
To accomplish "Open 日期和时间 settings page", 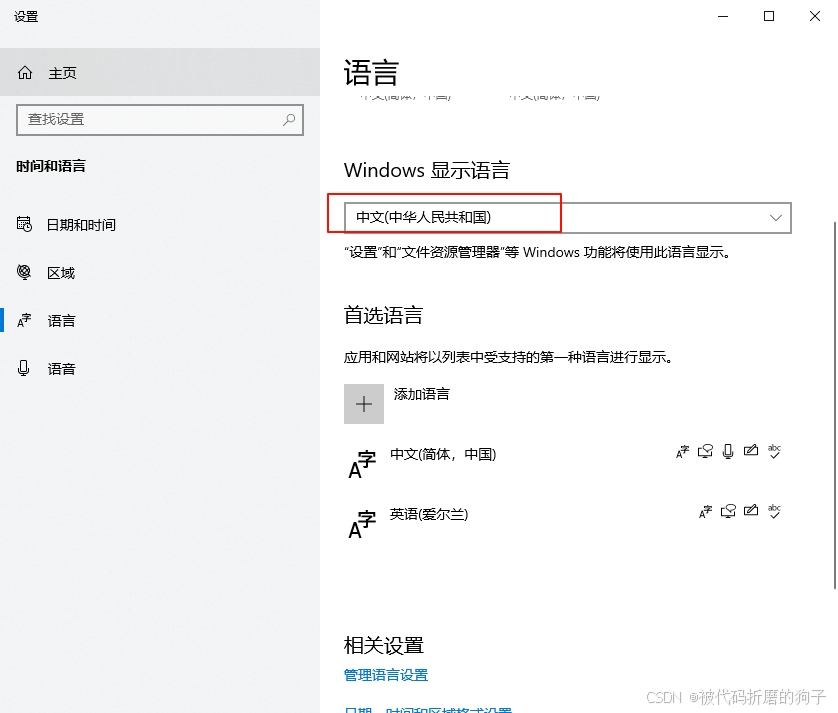I will (x=160, y=225).
